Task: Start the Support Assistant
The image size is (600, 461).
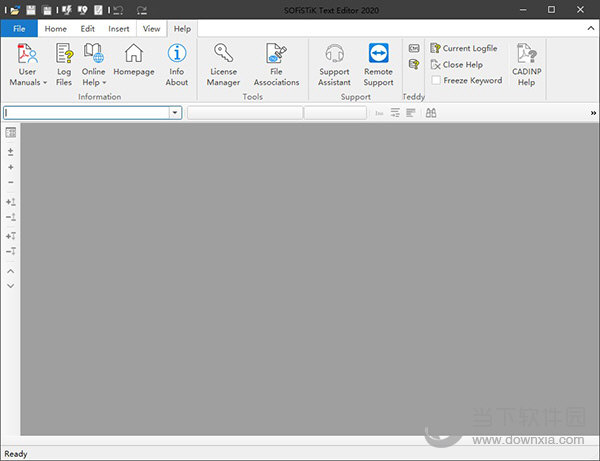Action: click(334, 64)
